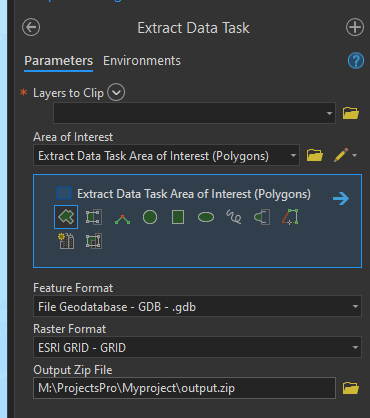Click the Output Zip File path field
The width and height of the screenshot is (370, 418).
(x=184, y=388)
